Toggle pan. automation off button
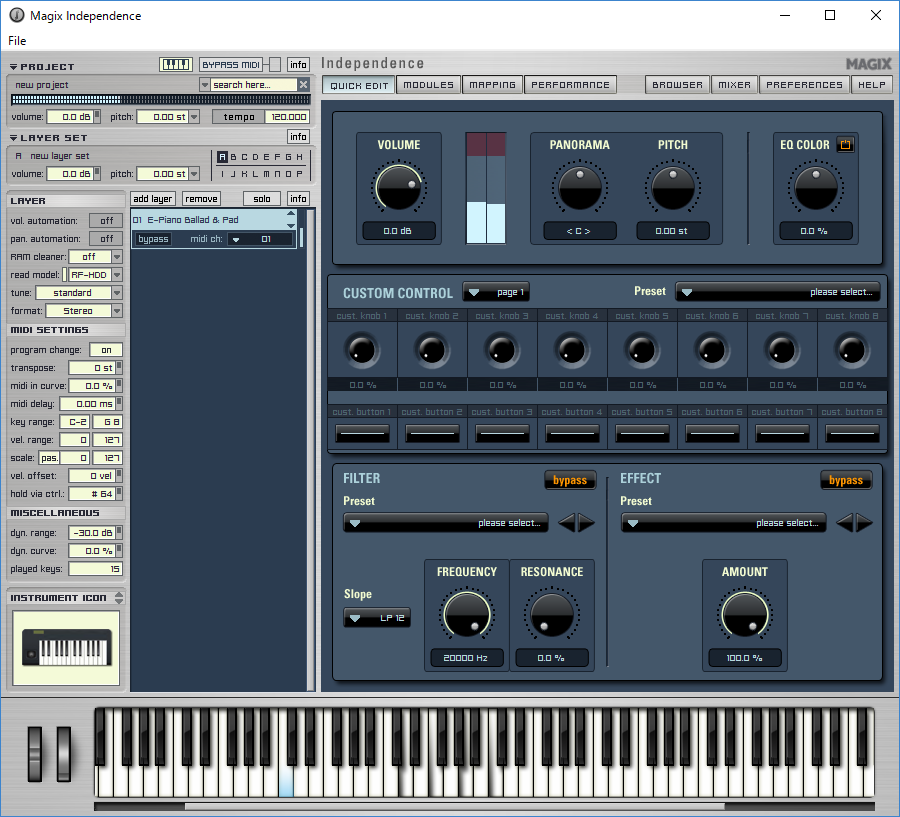 coord(106,238)
